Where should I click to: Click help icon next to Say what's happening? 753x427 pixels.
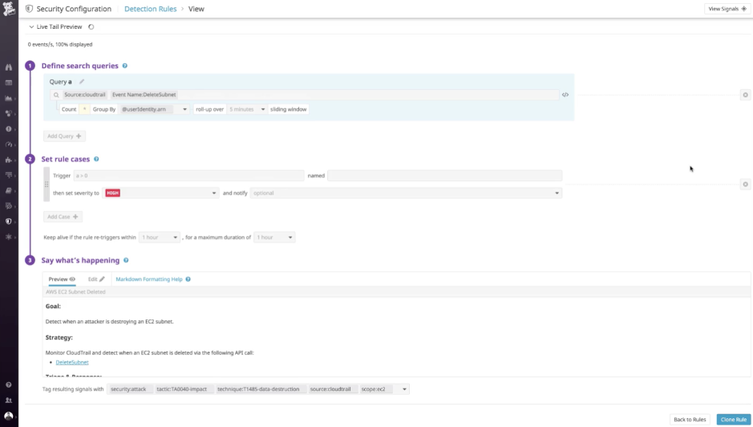pyautogui.click(x=126, y=260)
